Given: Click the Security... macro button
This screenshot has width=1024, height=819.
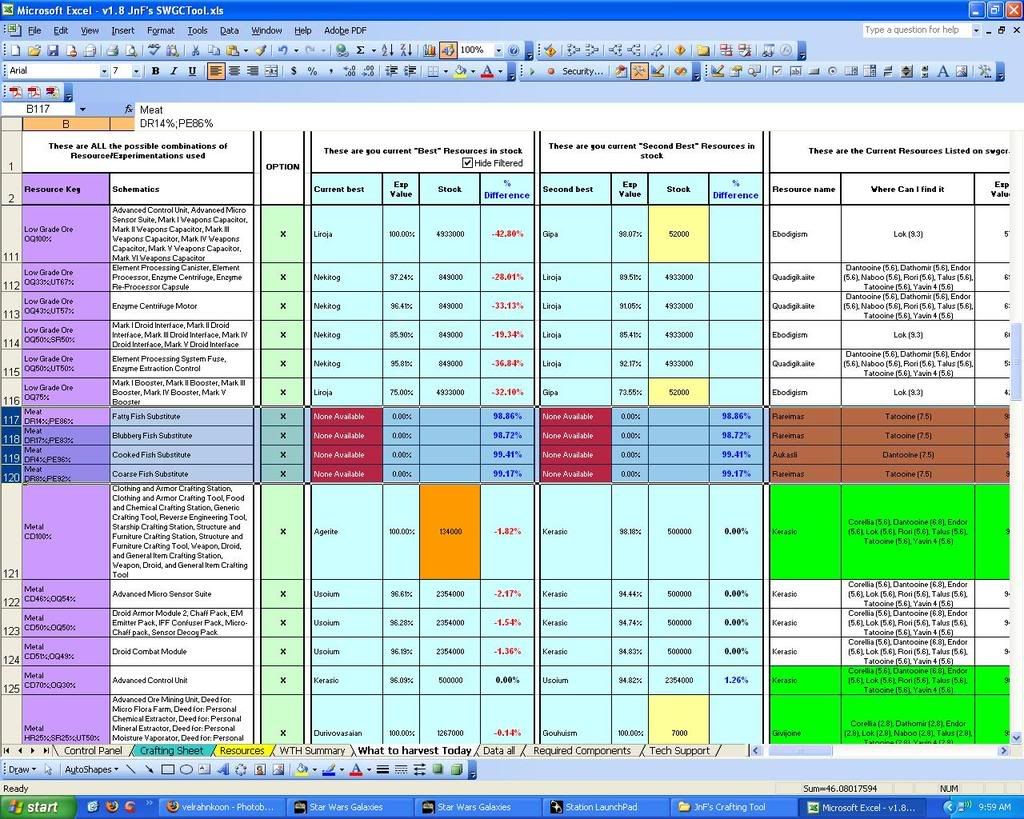Looking at the screenshot, I should pyautogui.click(x=583, y=71).
